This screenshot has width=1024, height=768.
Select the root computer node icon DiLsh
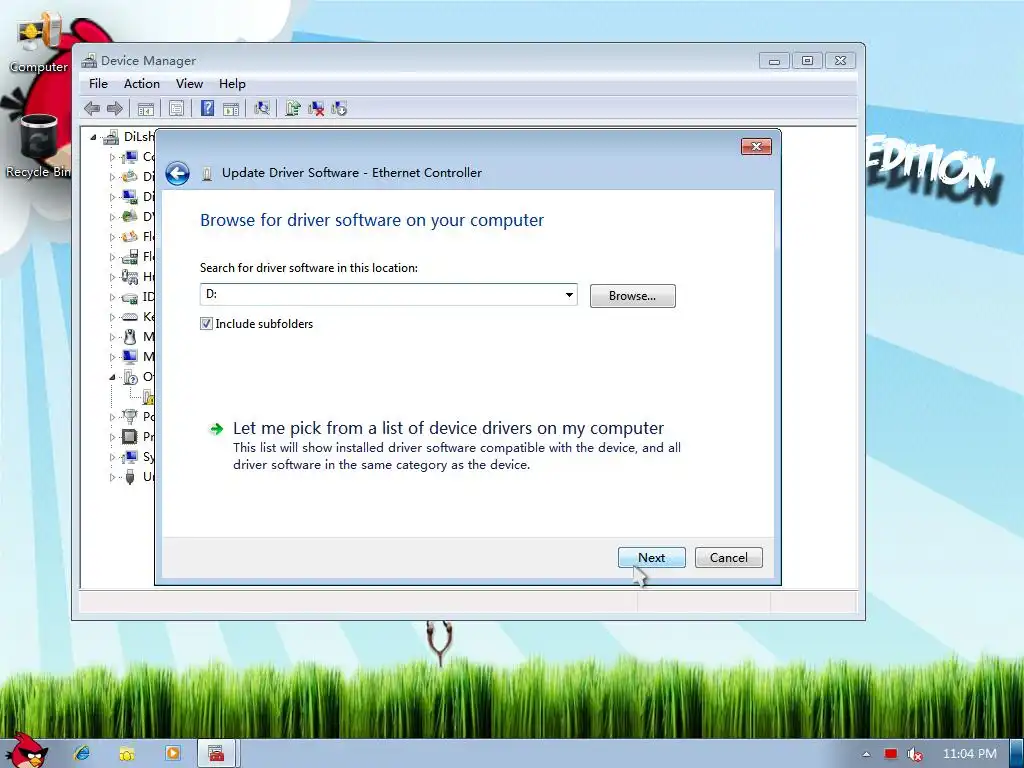pyautogui.click(x=111, y=137)
